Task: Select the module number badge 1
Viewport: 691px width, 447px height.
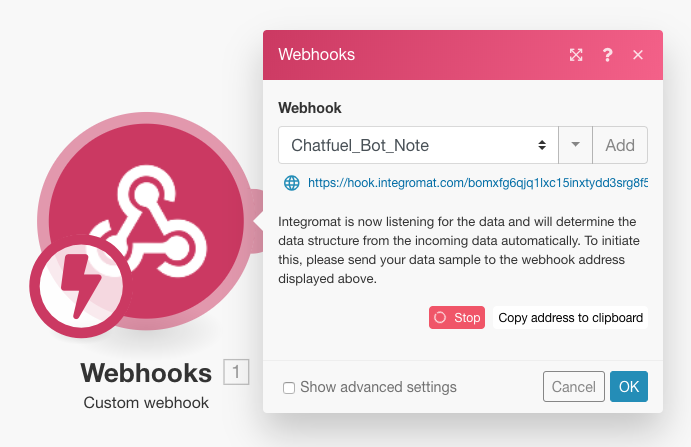Action: pyautogui.click(x=236, y=372)
